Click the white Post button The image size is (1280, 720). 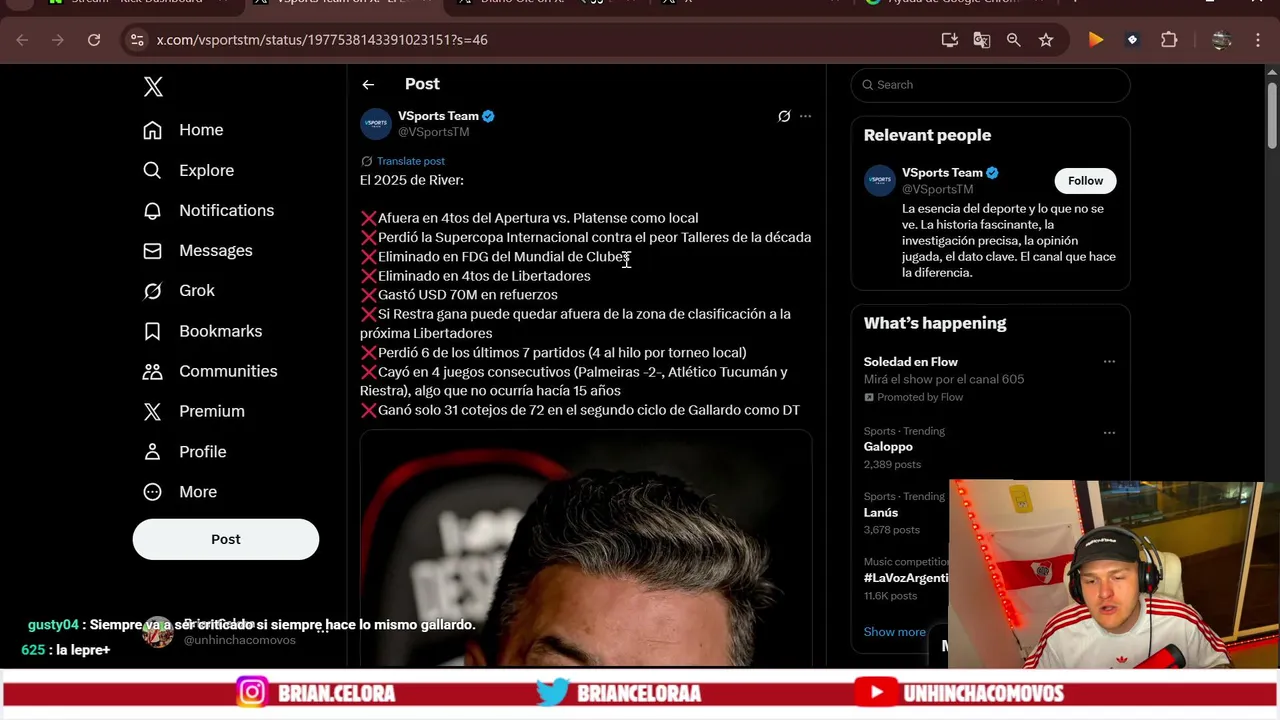click(226, 539)
